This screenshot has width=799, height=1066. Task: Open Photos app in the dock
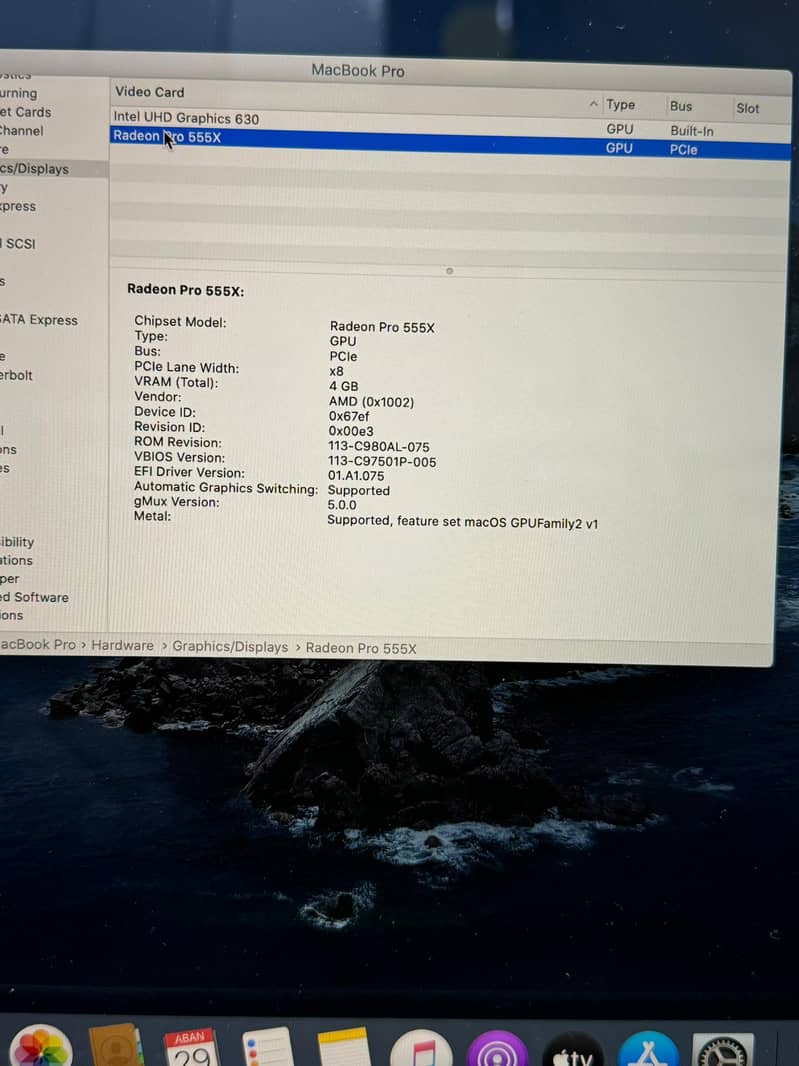click(x=40, y=1048)
